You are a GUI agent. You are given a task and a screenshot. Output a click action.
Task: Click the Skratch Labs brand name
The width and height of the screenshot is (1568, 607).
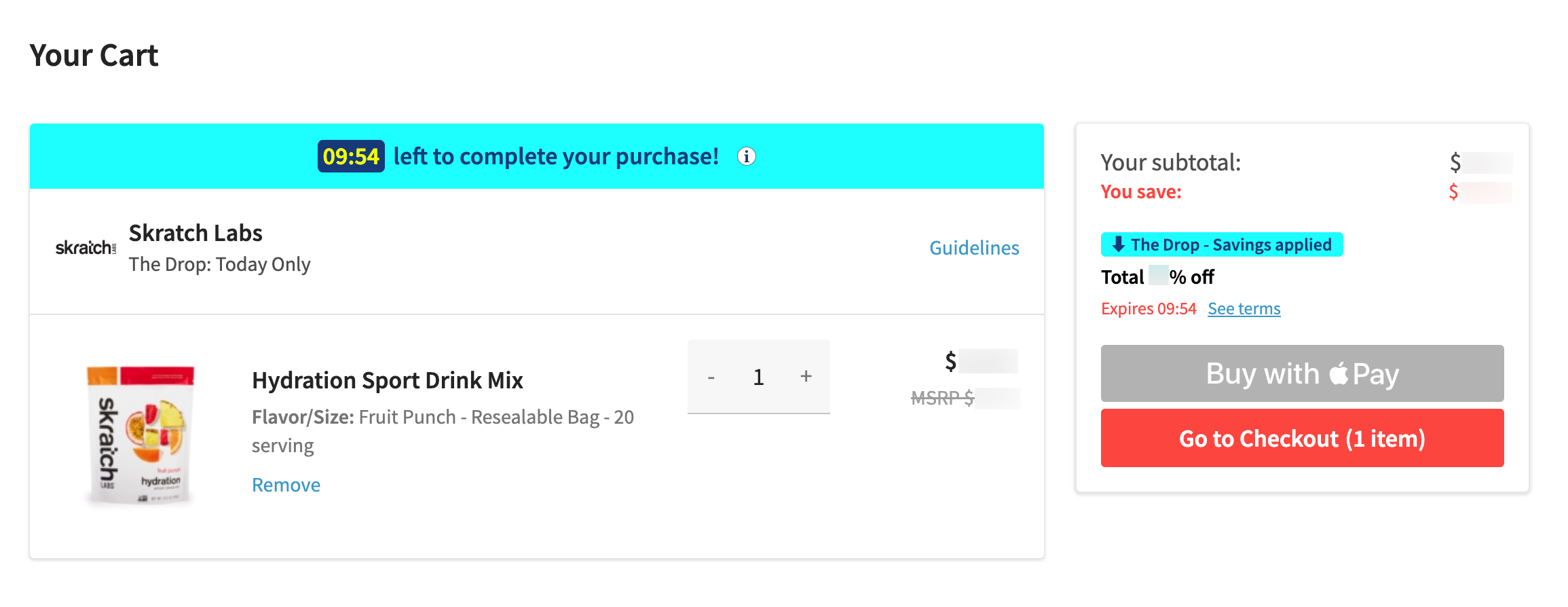(x=195, y=233)
